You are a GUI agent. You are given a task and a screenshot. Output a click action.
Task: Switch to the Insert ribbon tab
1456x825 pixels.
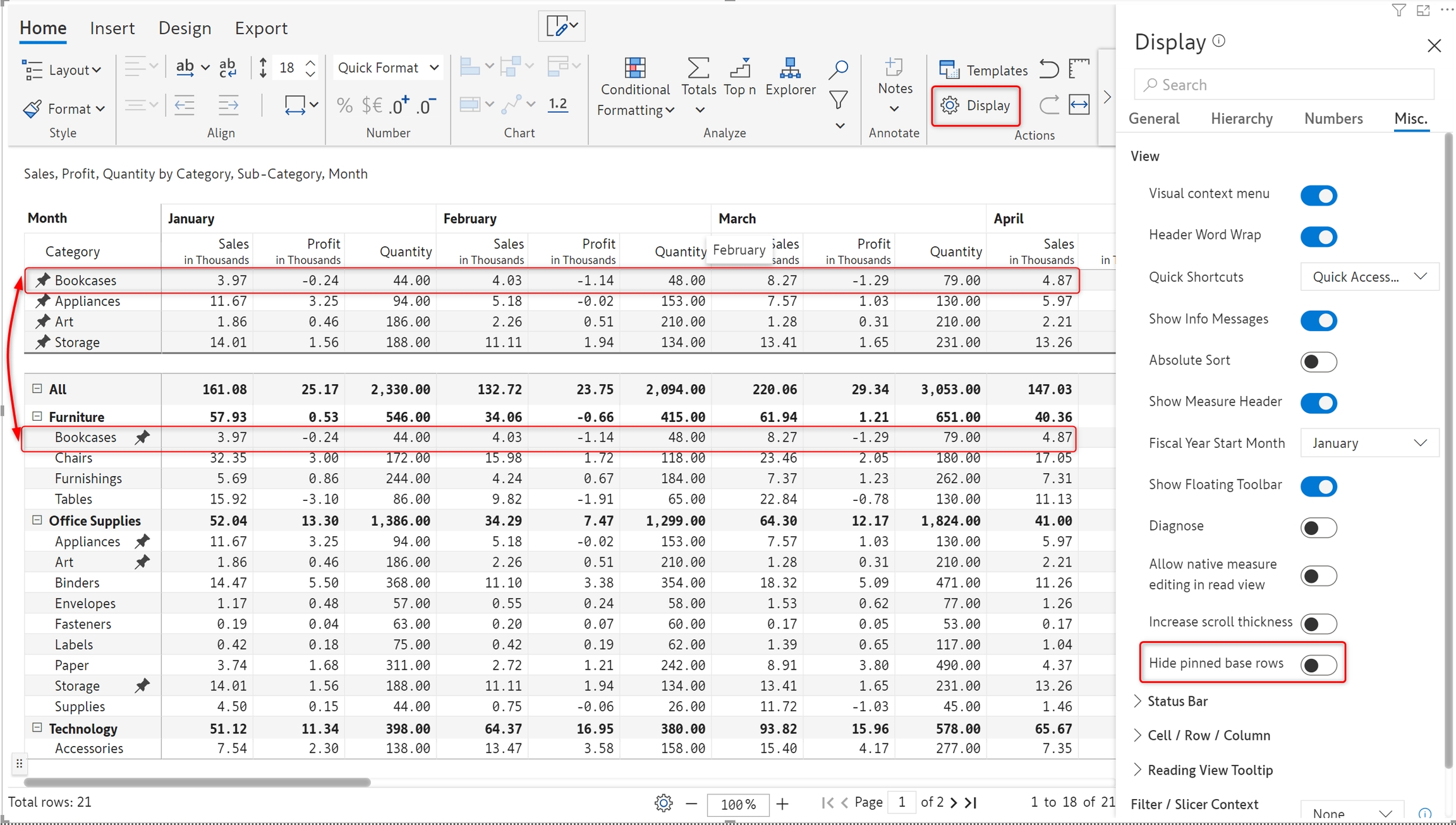click(x=112, y=28)
